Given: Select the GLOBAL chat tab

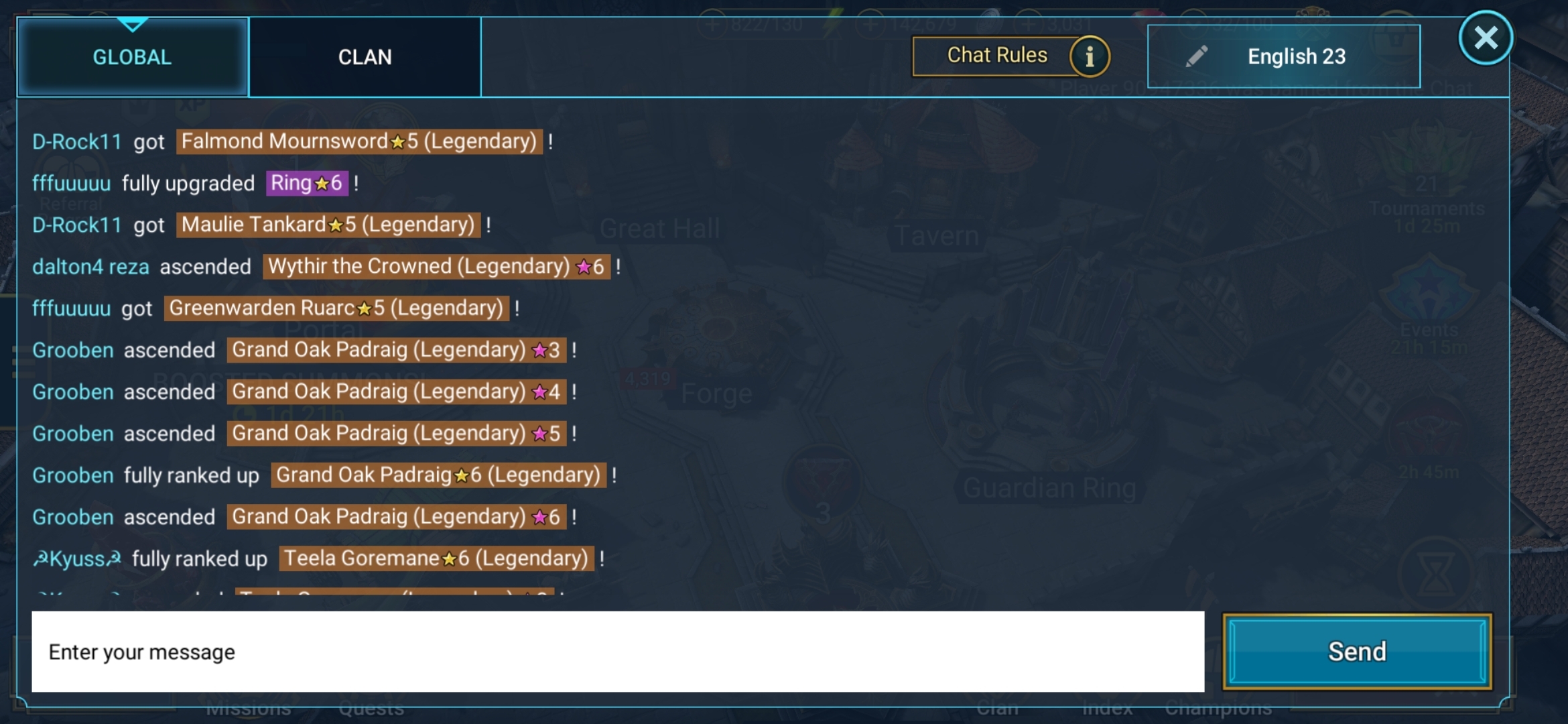Looking at the screenshot, I should 133,57.
